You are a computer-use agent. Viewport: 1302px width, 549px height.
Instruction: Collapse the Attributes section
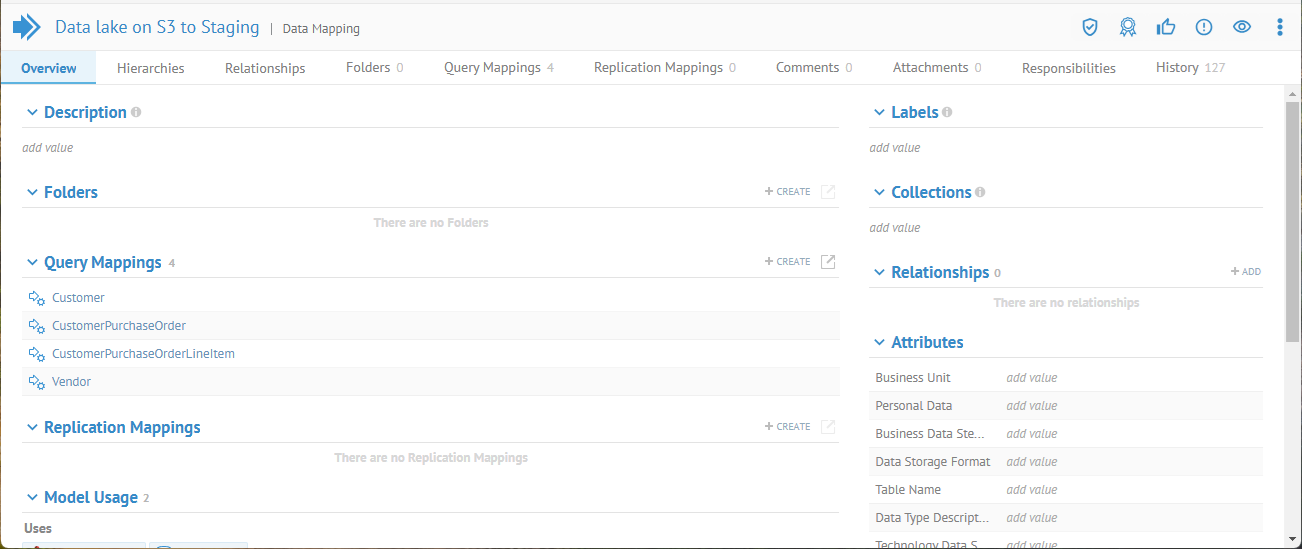point(879,343)
